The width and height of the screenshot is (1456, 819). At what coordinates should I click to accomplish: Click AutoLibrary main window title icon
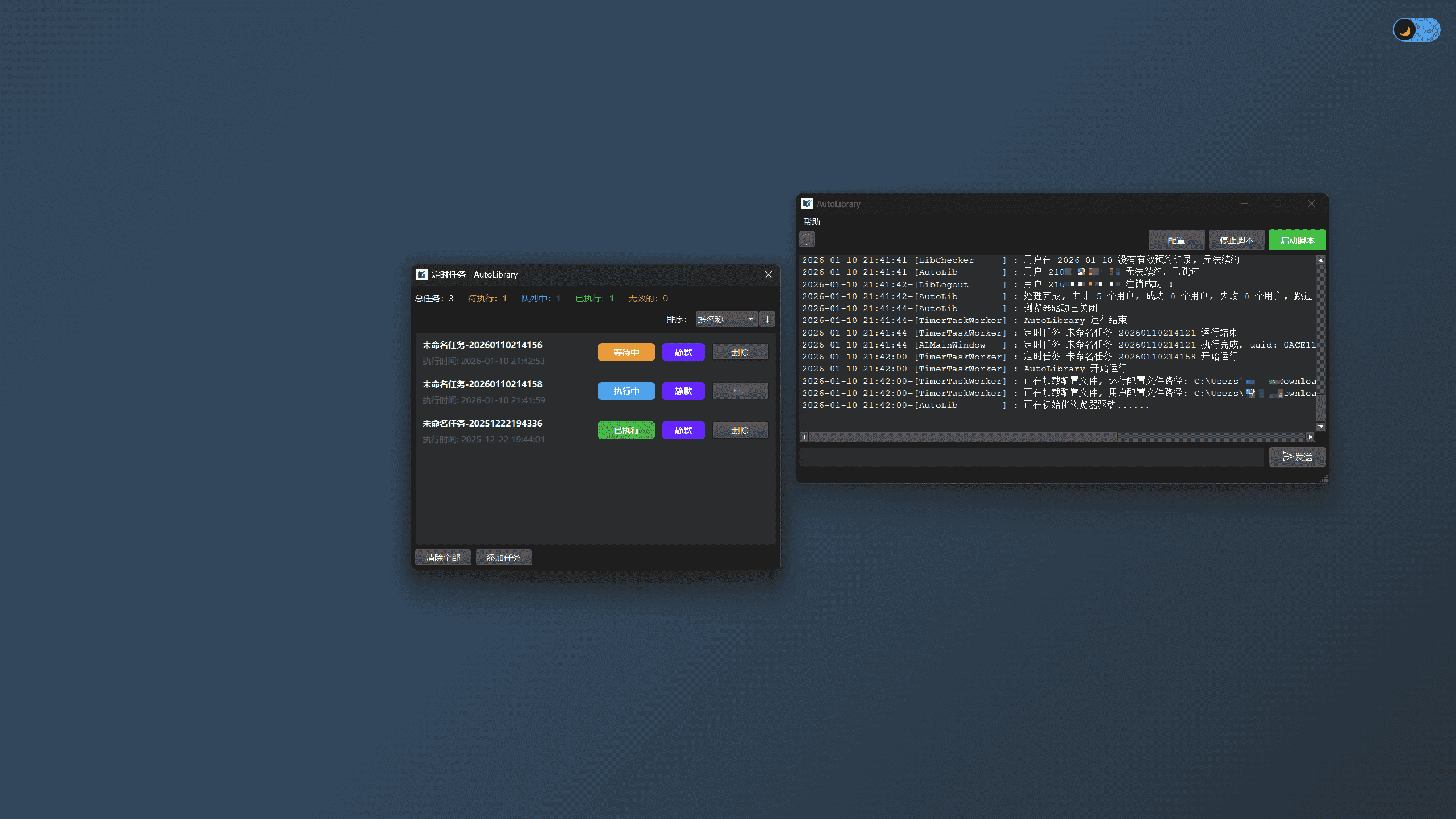click(807, 204)
